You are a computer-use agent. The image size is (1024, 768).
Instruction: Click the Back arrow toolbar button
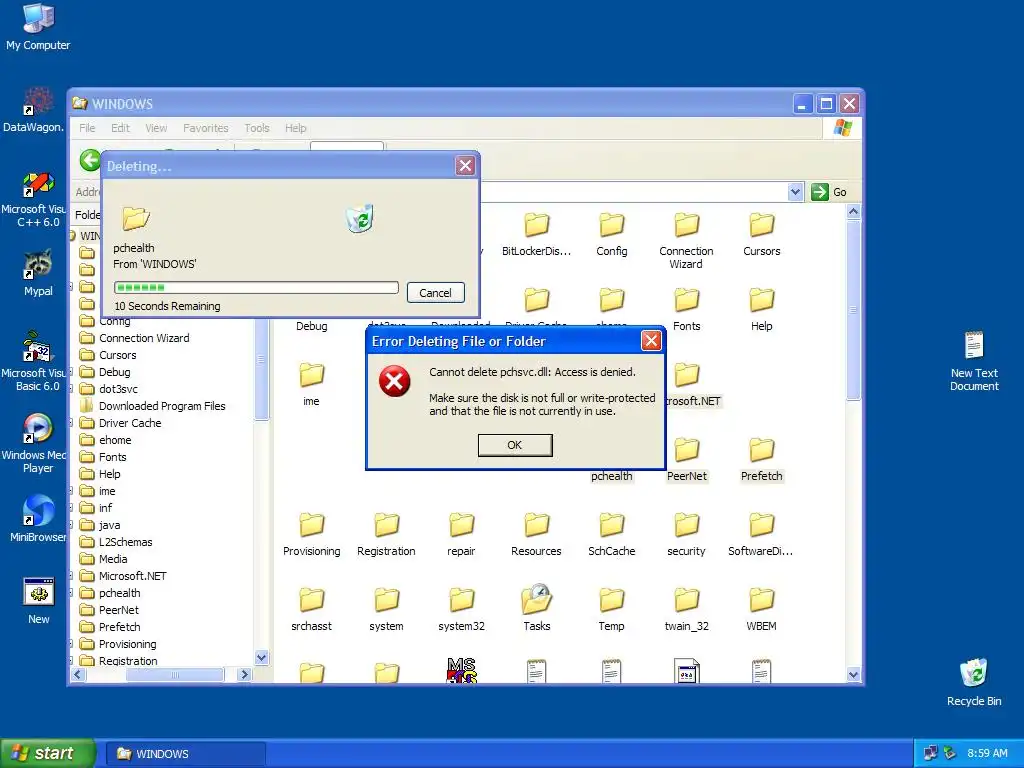click(90, 159)
